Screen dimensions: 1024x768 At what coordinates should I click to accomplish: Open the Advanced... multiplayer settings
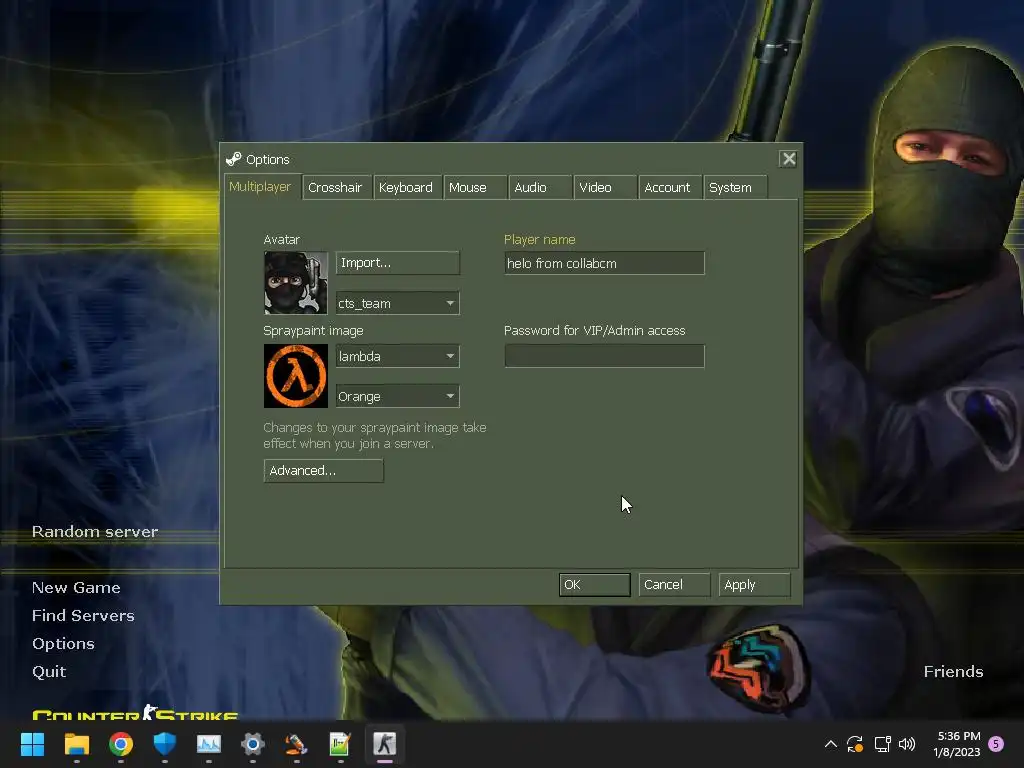(x=323, y=470)
